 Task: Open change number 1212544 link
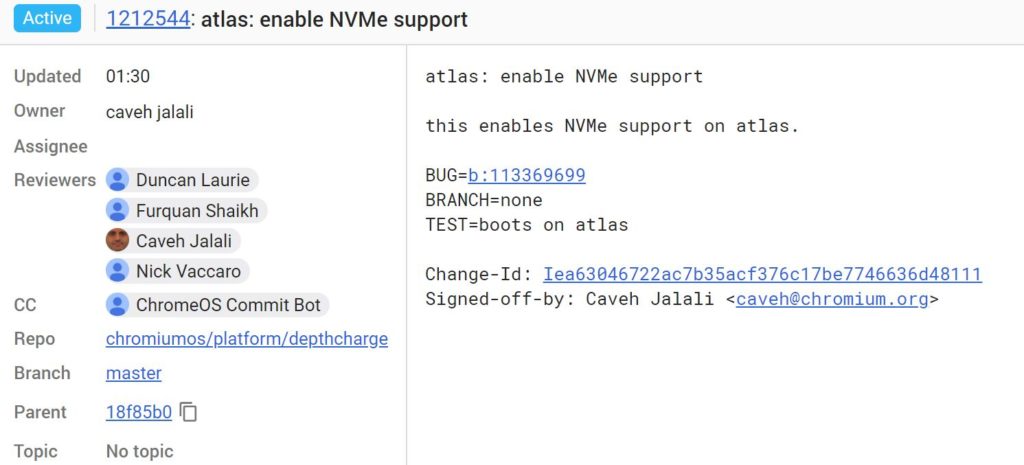click(x=148, y=20)
